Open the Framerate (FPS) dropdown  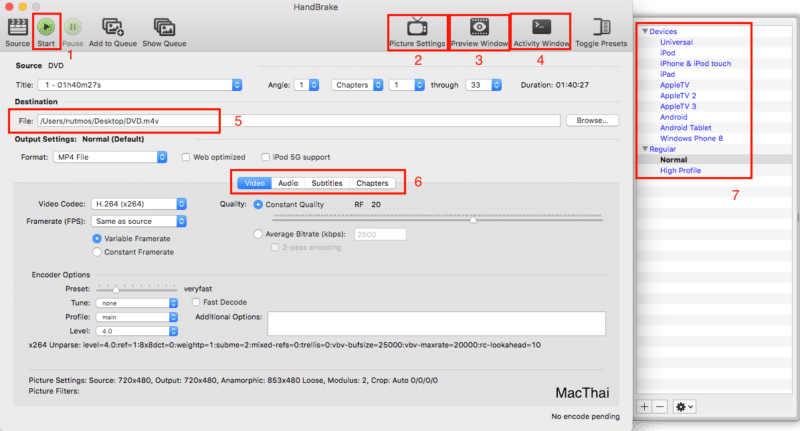139,221
